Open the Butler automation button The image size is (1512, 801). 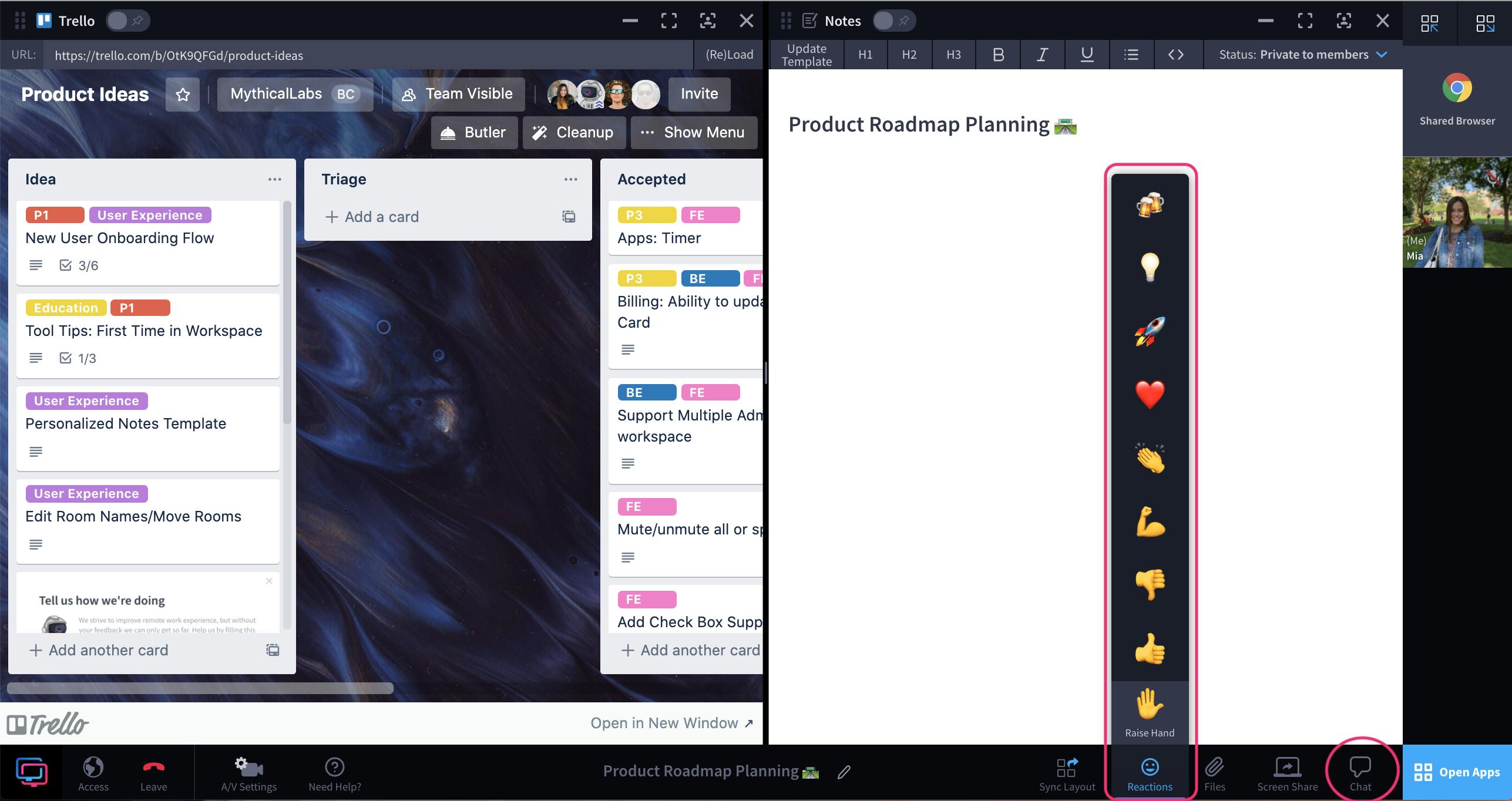[x=474, y=132]
